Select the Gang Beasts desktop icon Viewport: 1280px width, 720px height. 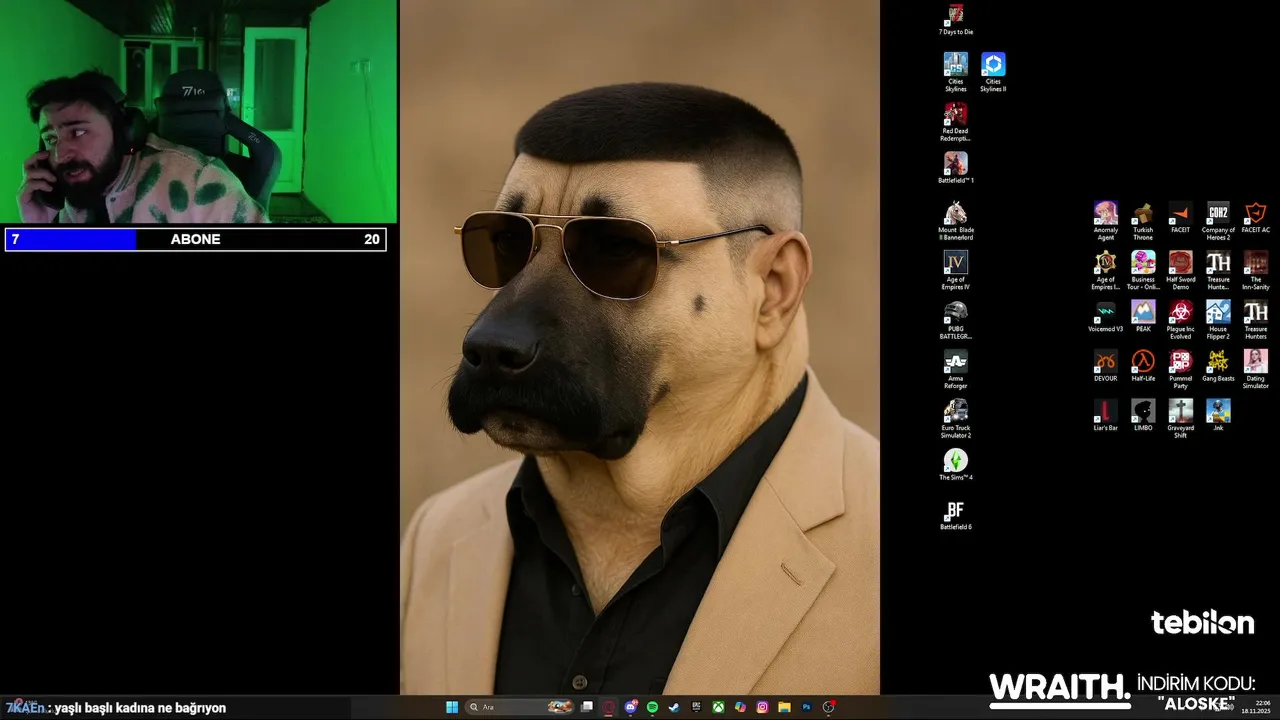pos(1218,366)
